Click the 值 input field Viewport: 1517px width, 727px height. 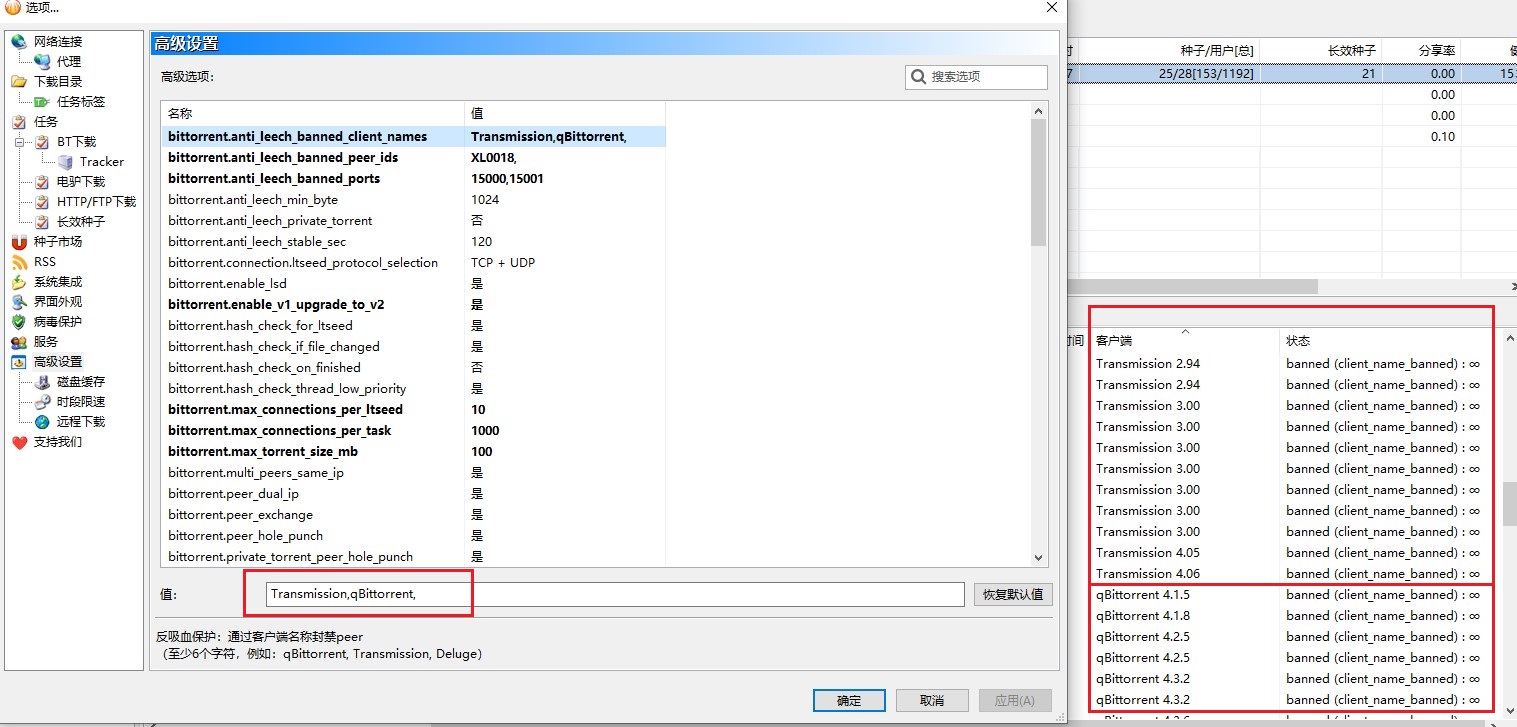[615, 594]
